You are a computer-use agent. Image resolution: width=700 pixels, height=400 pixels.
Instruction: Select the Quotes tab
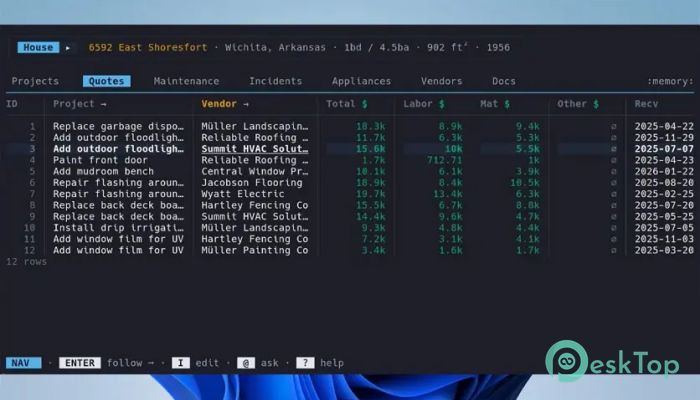coord(107,81)
